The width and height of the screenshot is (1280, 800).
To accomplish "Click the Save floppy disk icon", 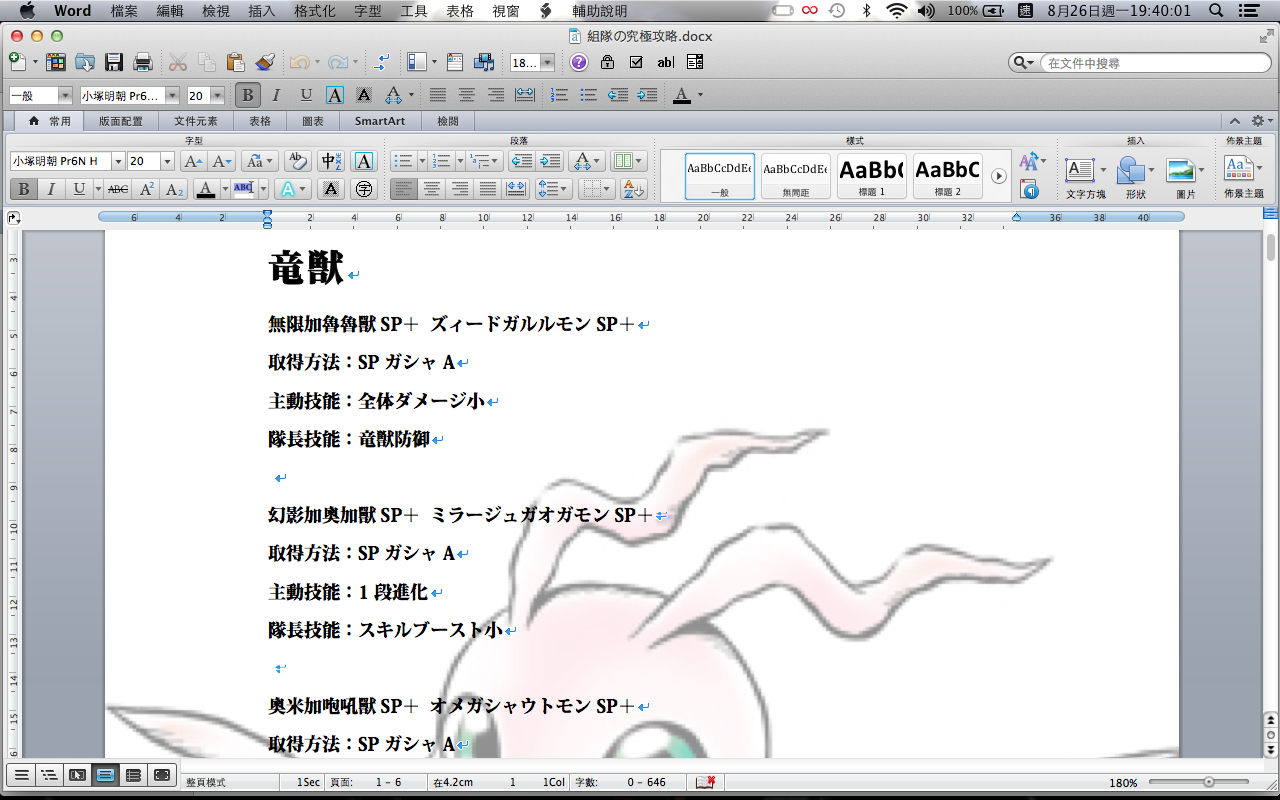I will 114,62.
